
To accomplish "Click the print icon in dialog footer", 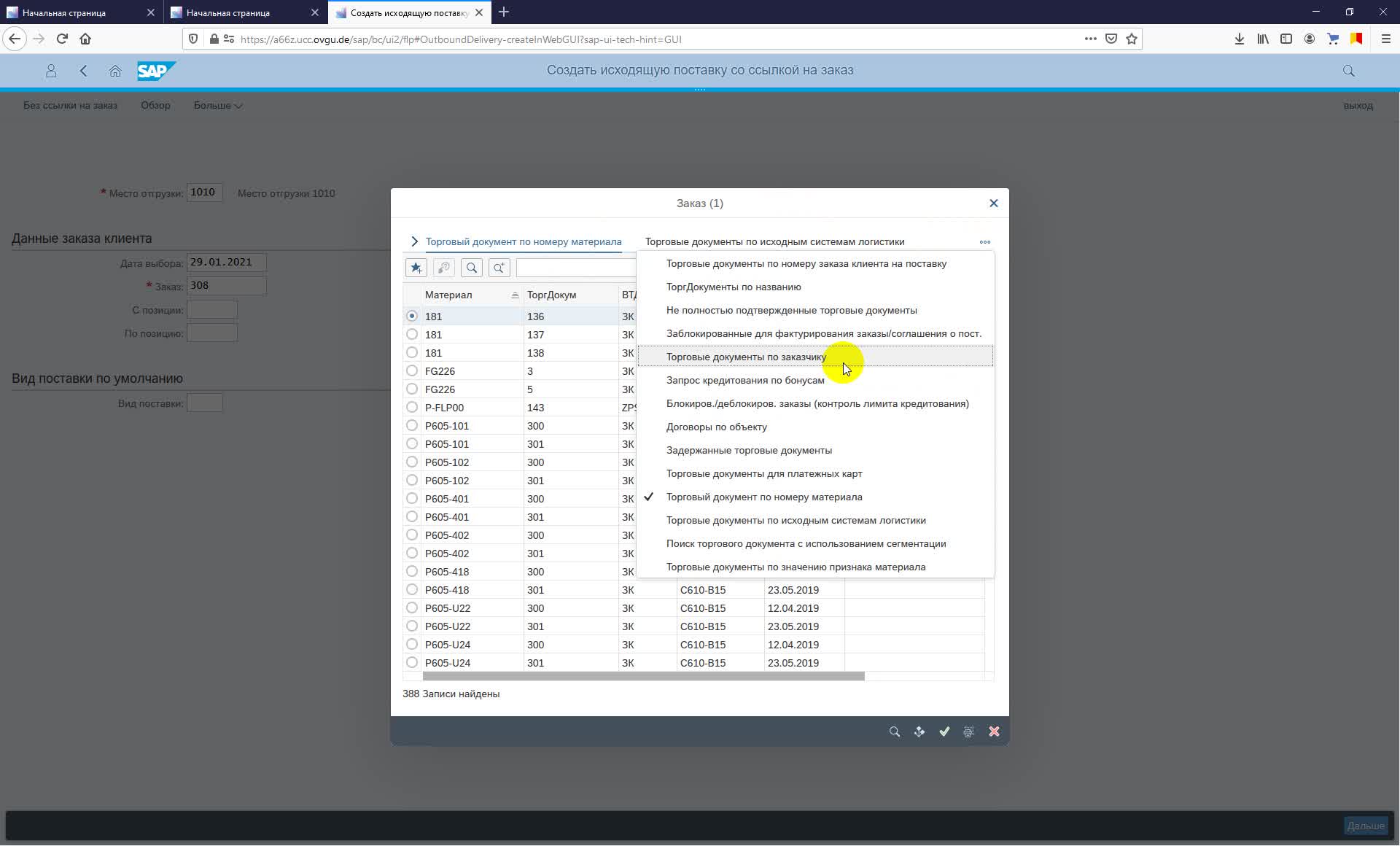I will 968,731.
